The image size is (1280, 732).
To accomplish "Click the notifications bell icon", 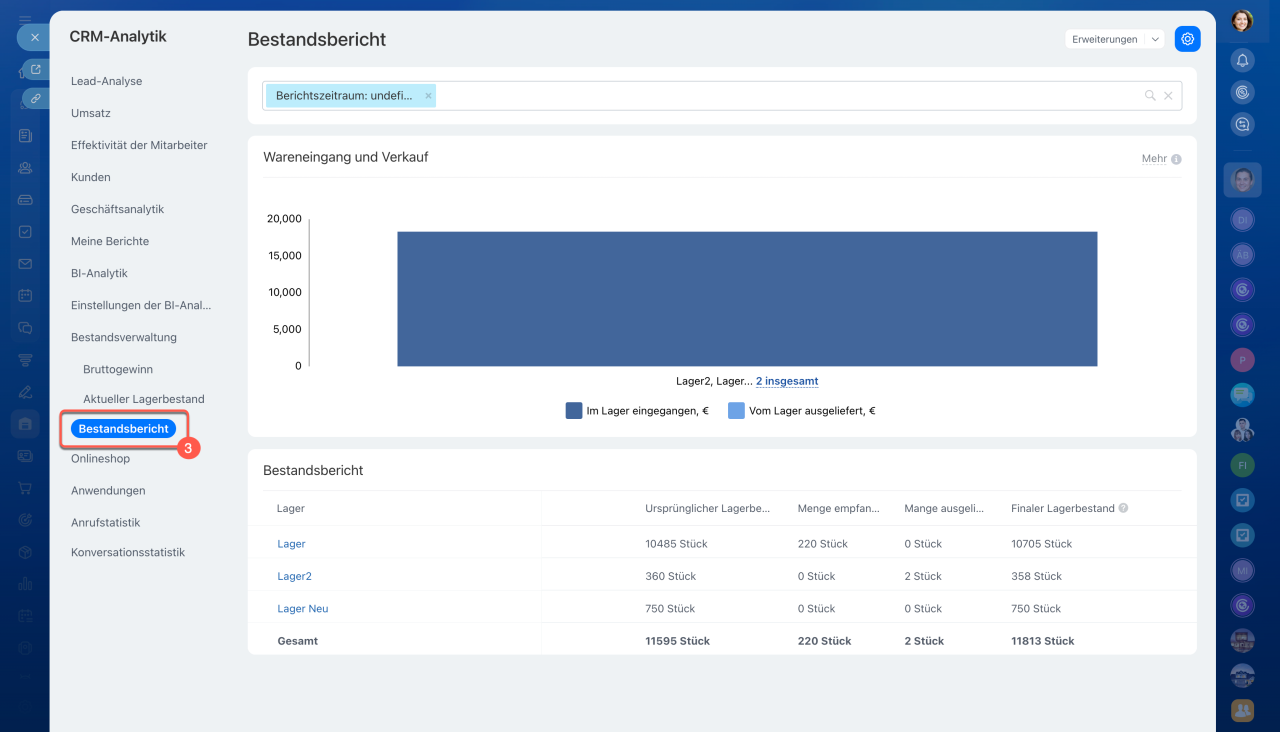I will tap(1242, 60).
